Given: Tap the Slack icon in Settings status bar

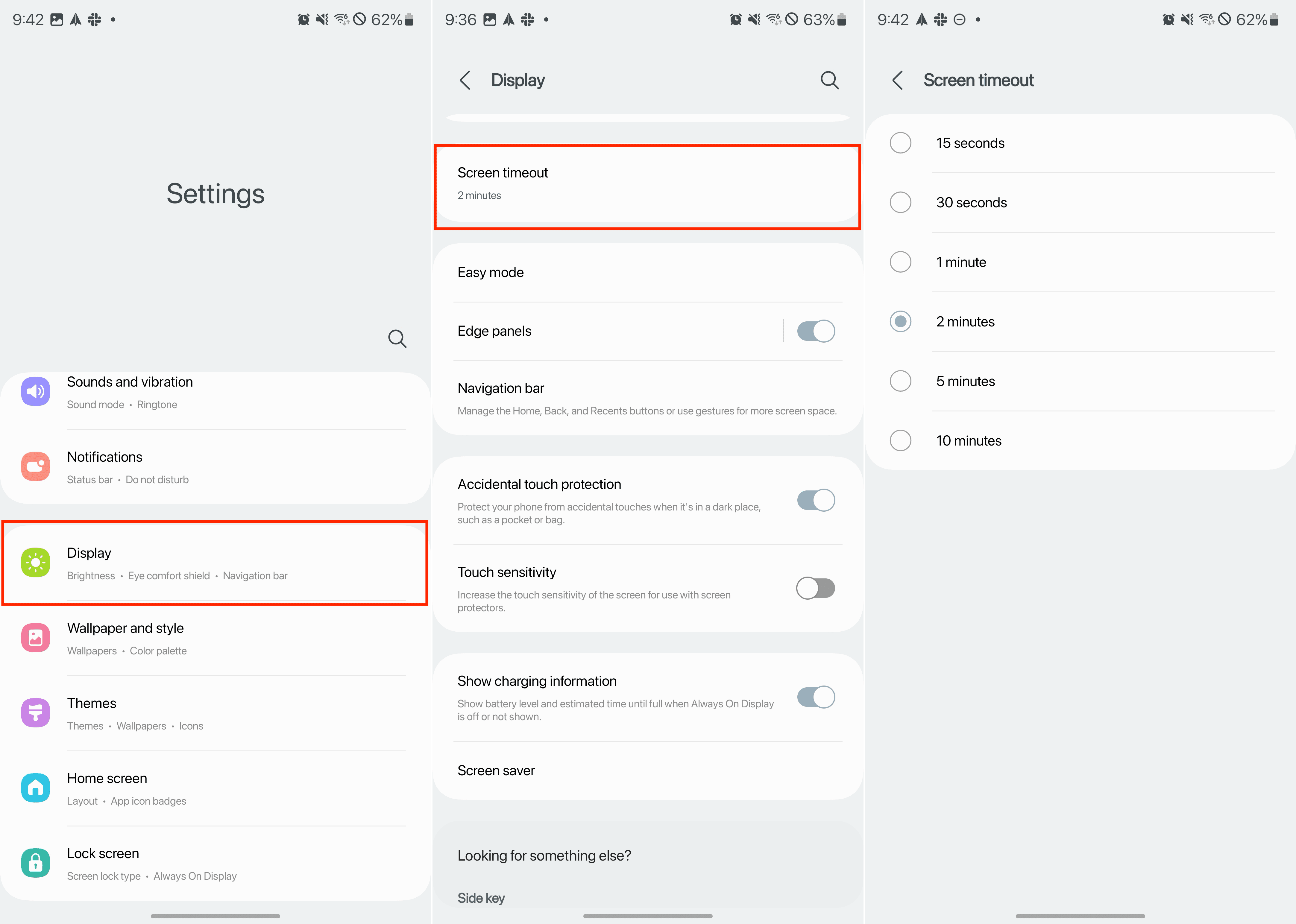Looking at the screenshot, I should [x=95, y=20].
